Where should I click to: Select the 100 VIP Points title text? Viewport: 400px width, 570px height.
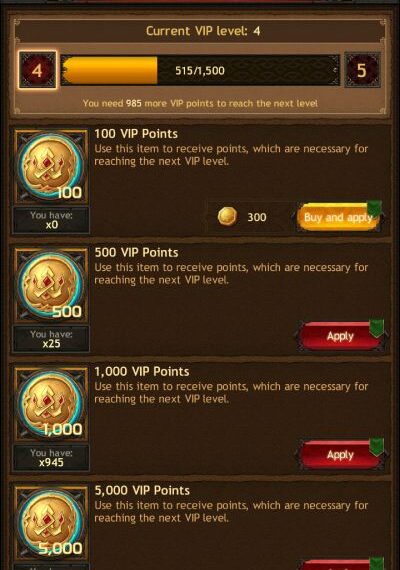tap(136, 134)
